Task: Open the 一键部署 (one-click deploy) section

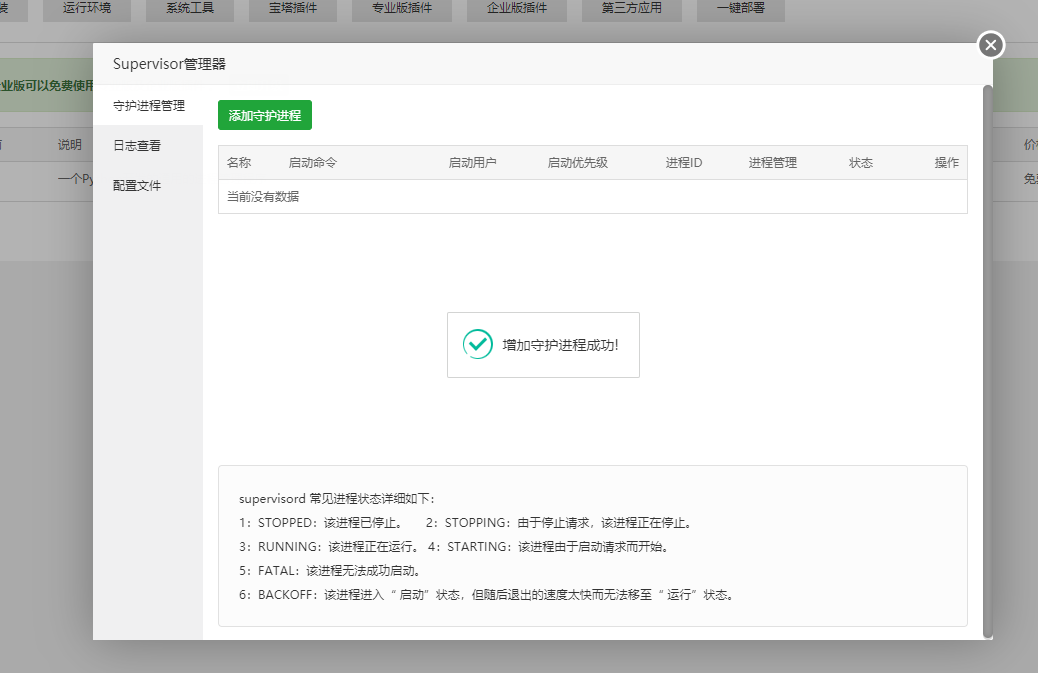Action: [740, 8]
